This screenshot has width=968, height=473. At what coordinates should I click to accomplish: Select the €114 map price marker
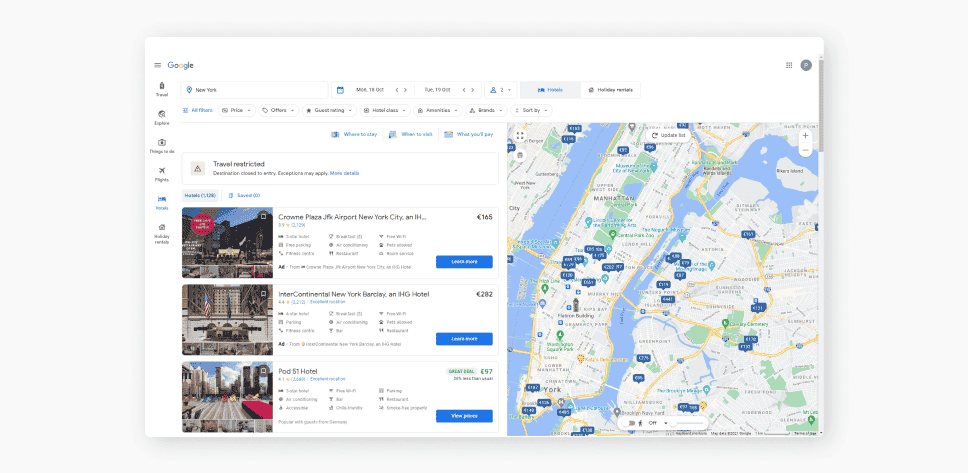pyautogui.click(x=663, y=285)
